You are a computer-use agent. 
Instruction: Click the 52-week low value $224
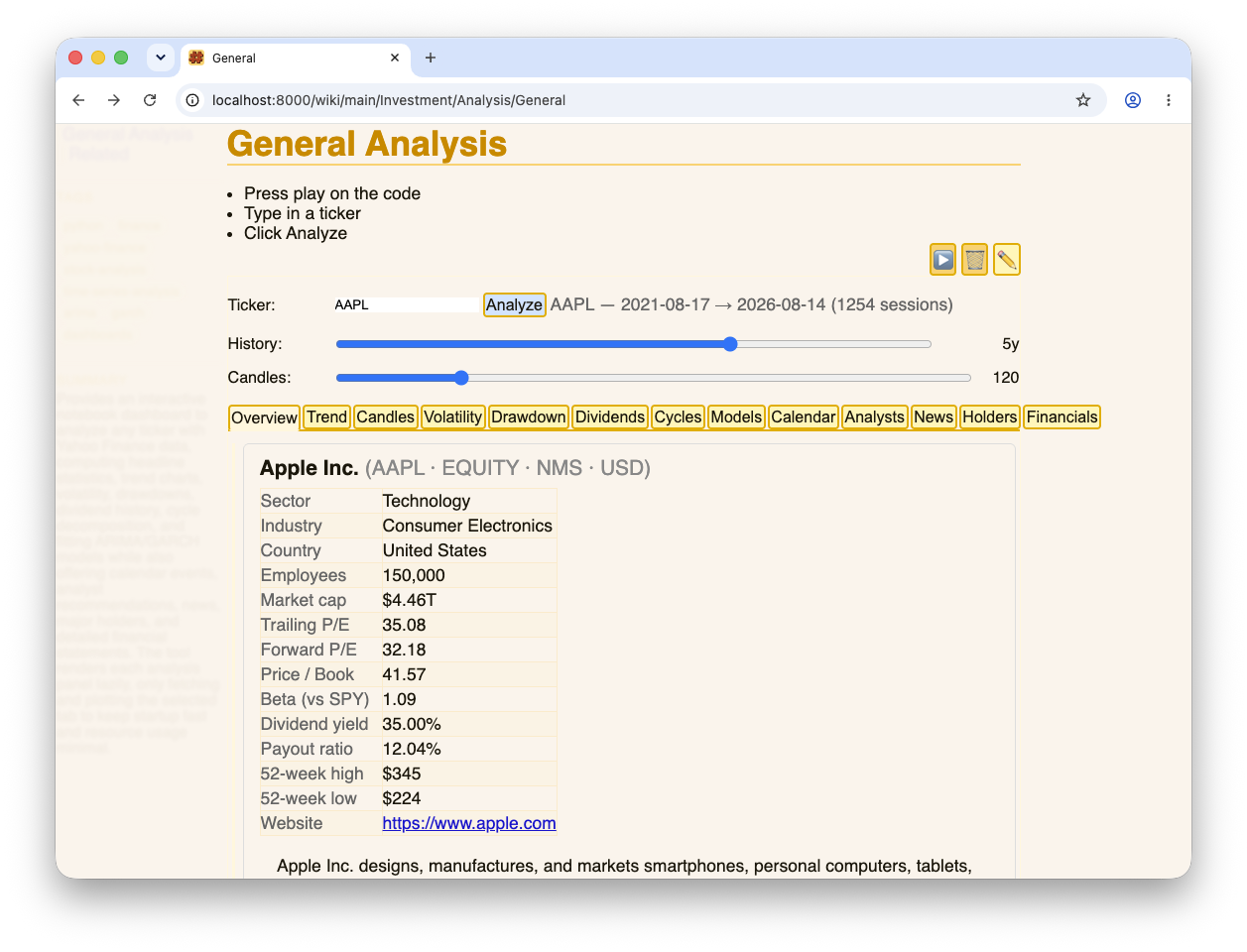pos(402,798)
